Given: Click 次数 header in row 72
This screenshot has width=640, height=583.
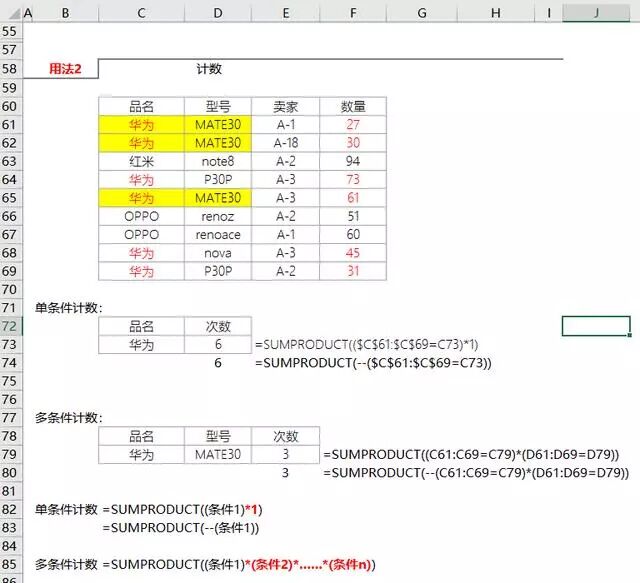Looking at the screenshot, I should [218, 326].
